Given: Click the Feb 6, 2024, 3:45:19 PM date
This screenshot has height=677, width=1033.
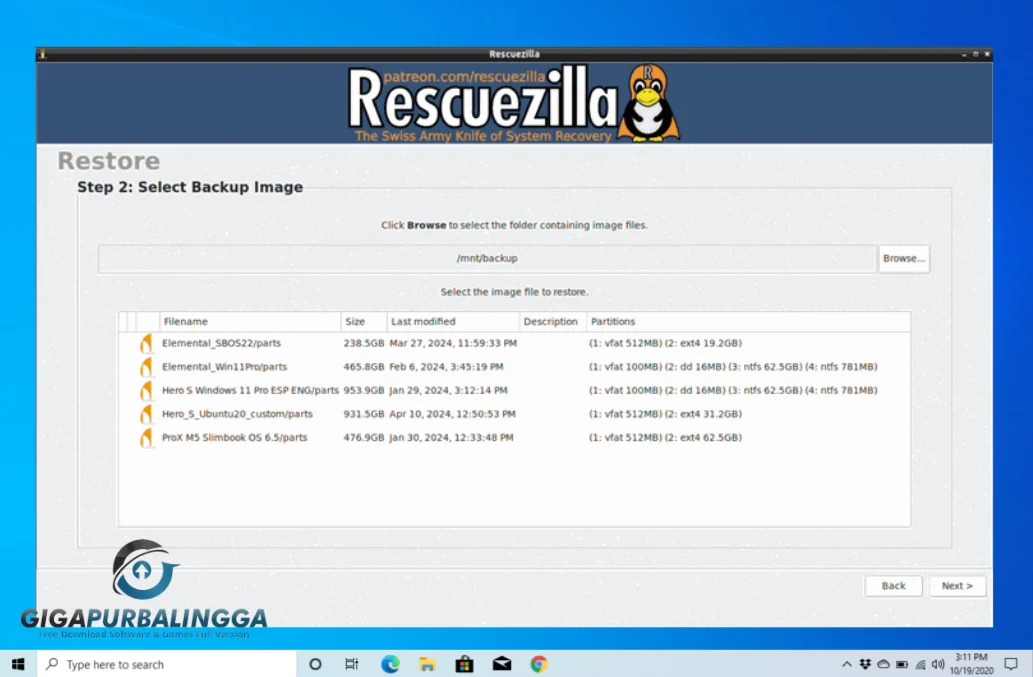Looking at the screenshot, I should tap(446, 367).
